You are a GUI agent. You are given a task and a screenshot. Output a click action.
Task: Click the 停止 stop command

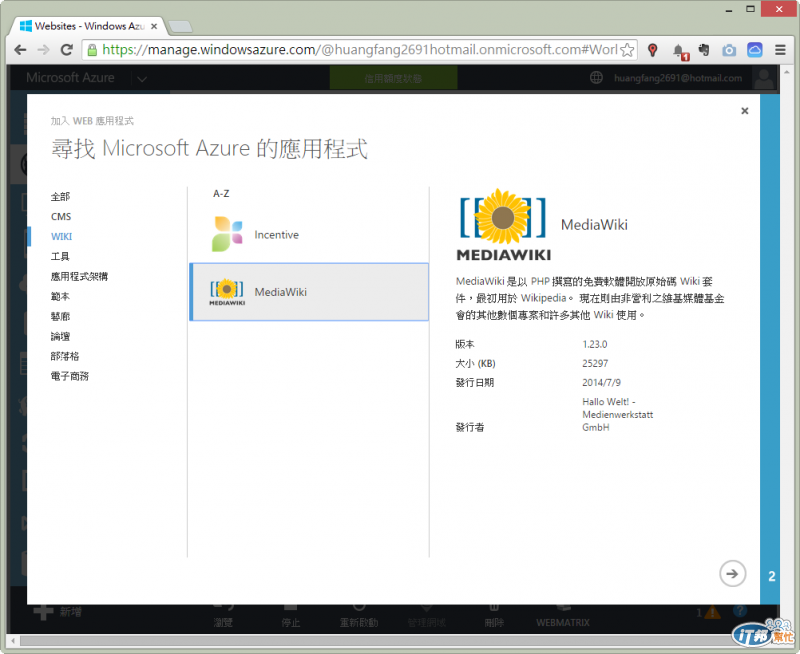(x=290, y=617)
